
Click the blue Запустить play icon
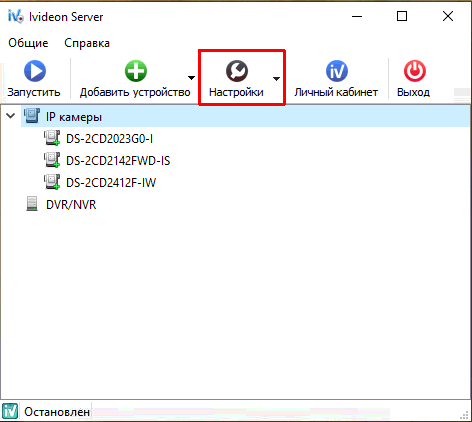[35, 71]
